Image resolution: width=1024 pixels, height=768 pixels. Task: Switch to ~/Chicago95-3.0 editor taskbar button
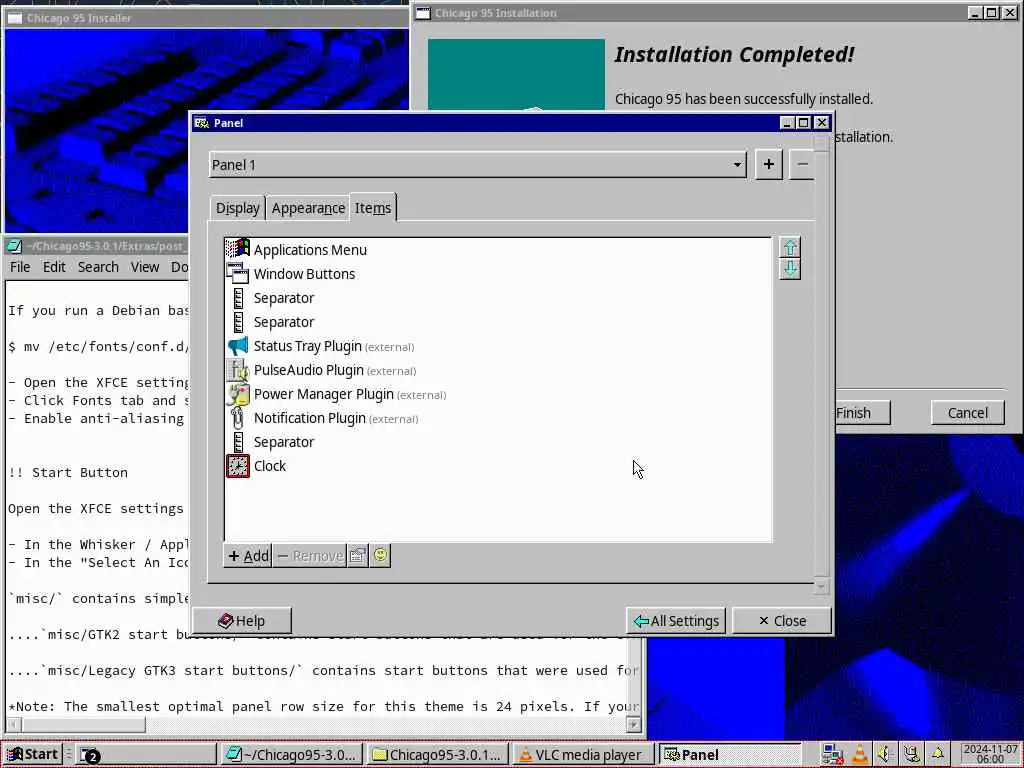(292, 754)
